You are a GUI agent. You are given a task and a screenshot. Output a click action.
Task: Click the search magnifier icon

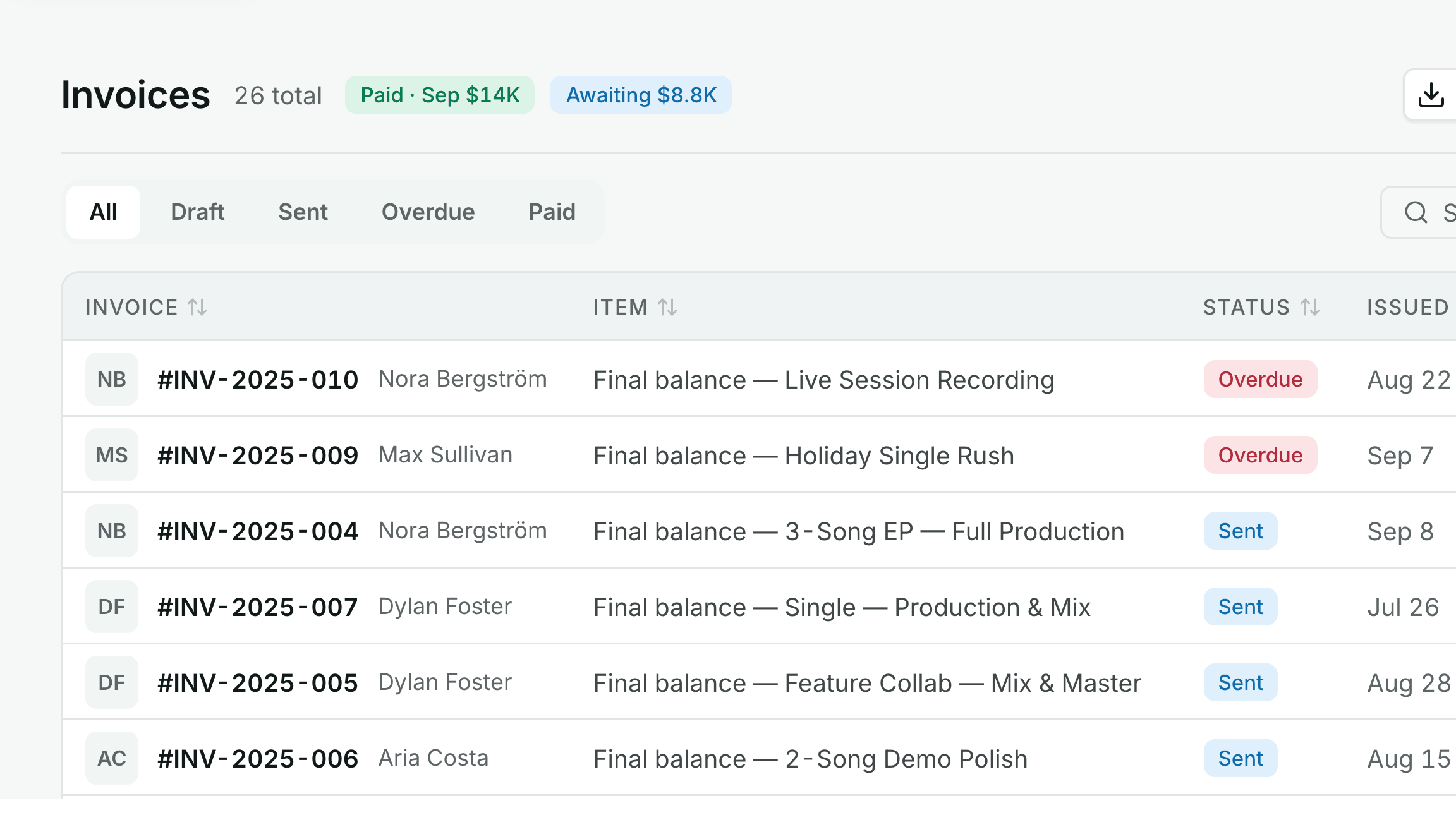[x=1416, y=212]
